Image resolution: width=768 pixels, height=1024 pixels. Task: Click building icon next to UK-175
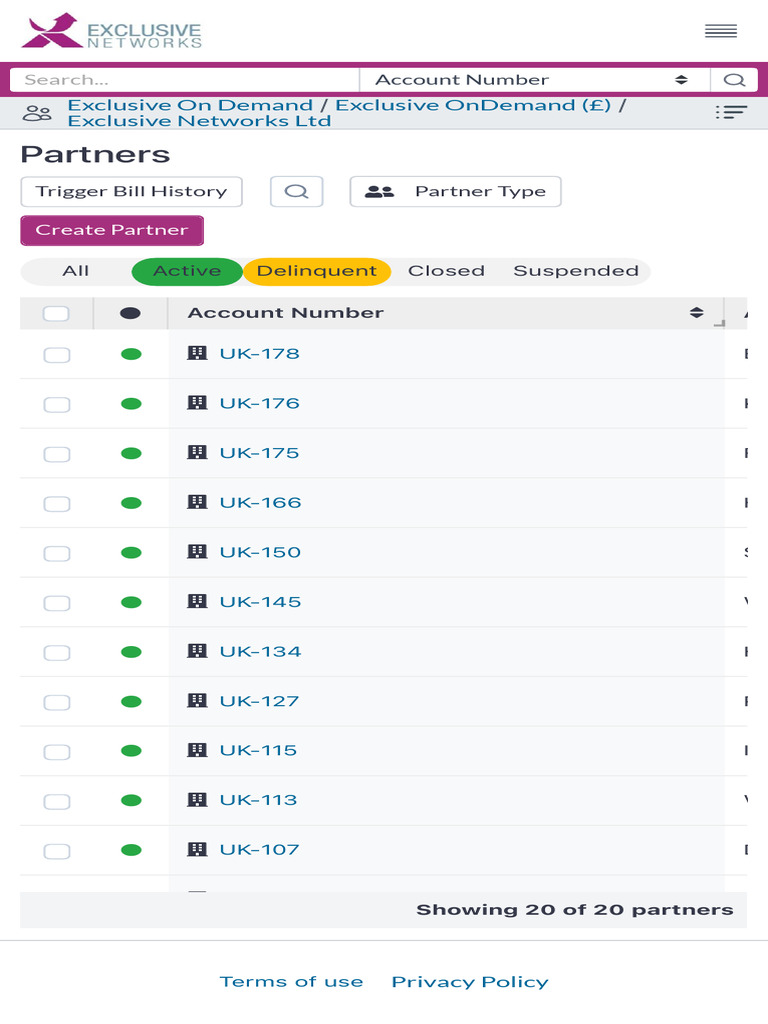tap(197, 453)
